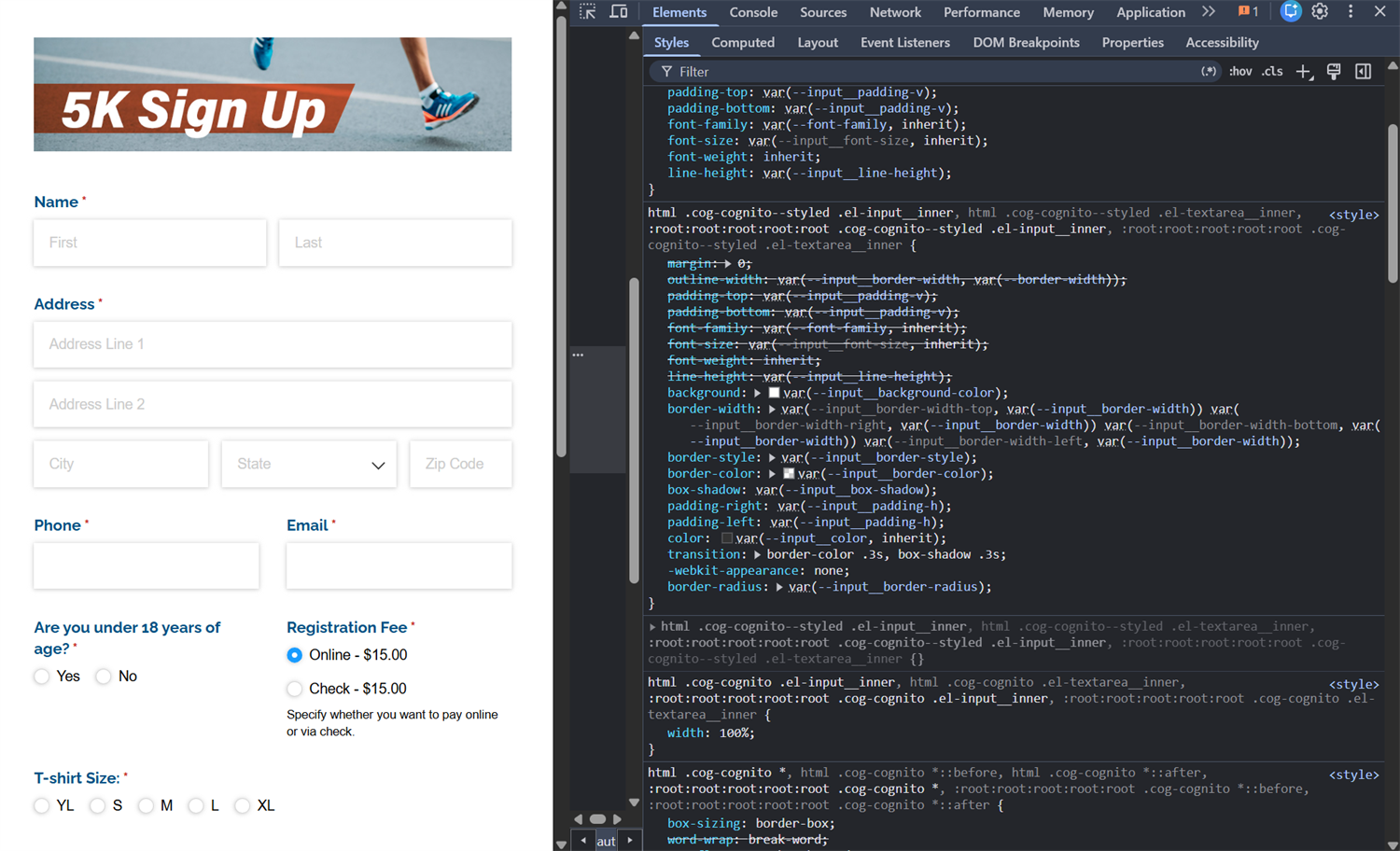Viewport: 1400px width, 851px height.
Task: Select No for under 18 years
Action: (104, 676)
